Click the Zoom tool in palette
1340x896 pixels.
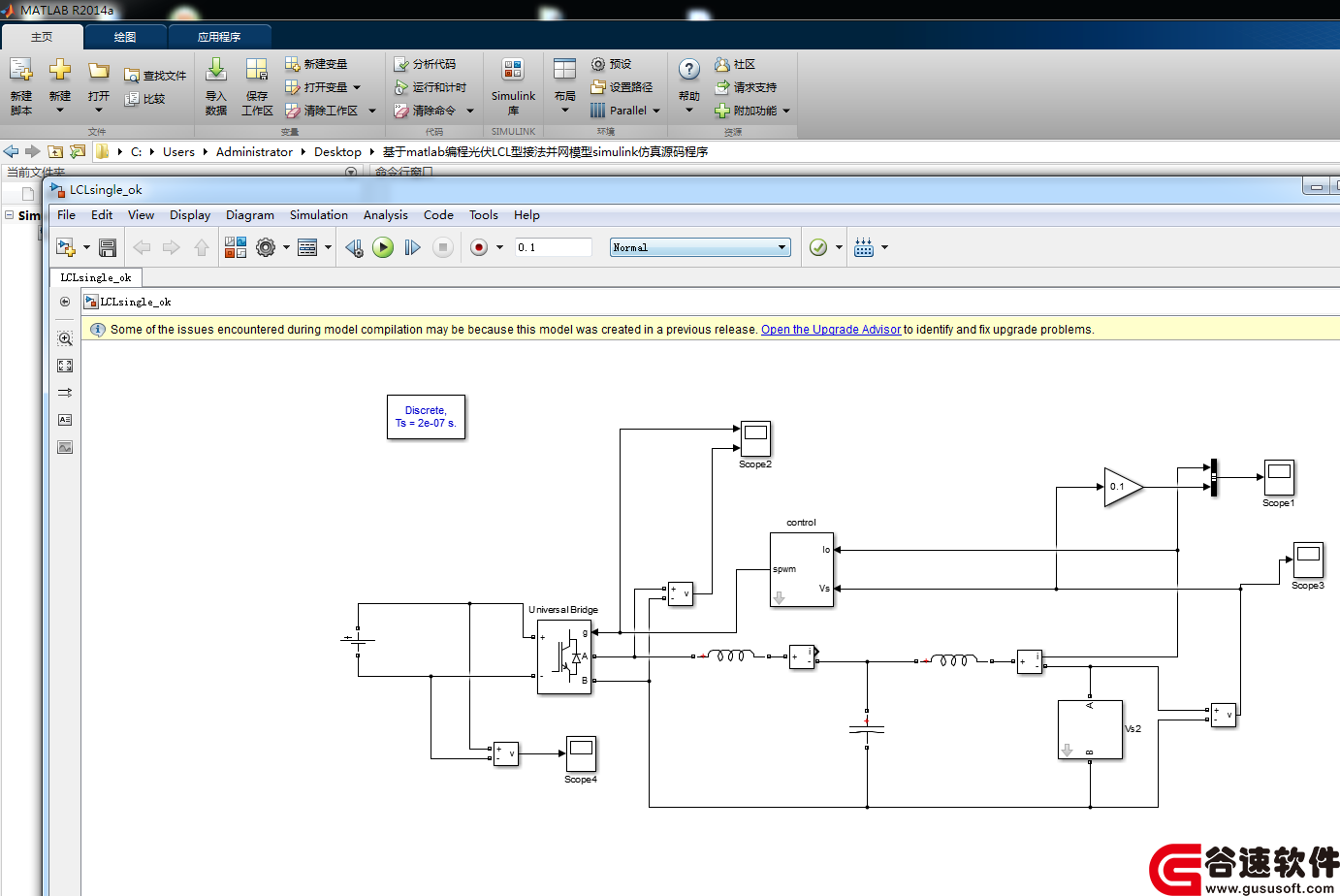[65, 338]
